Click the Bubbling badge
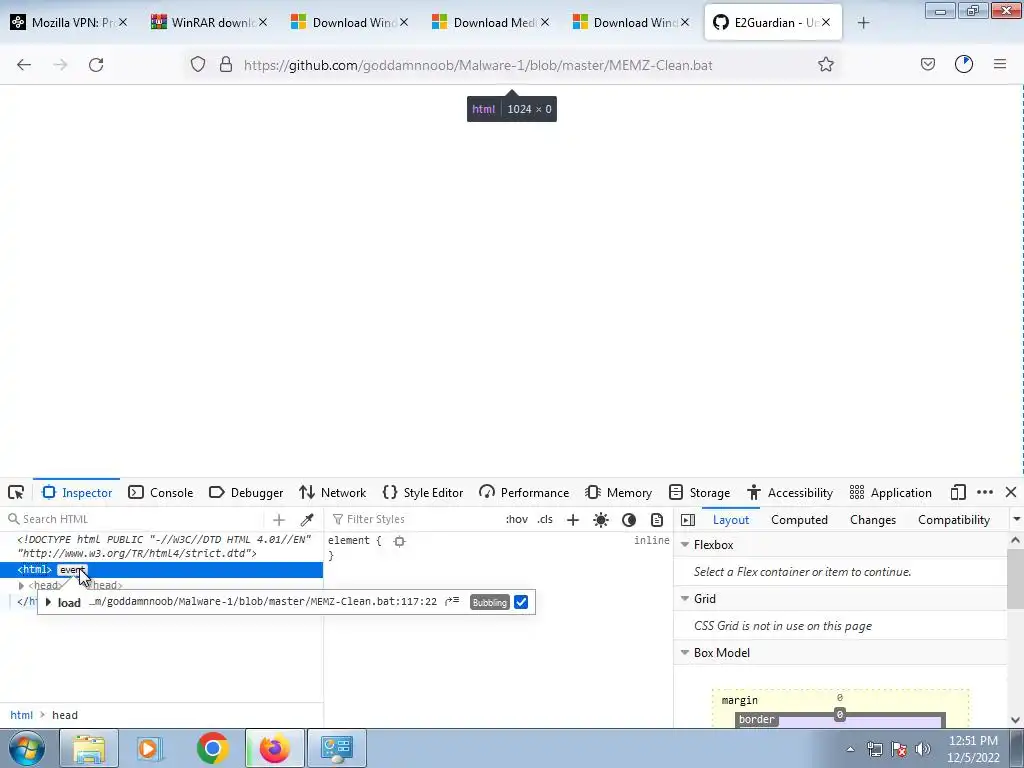The image size is (1024, 768). pos(489,602)
